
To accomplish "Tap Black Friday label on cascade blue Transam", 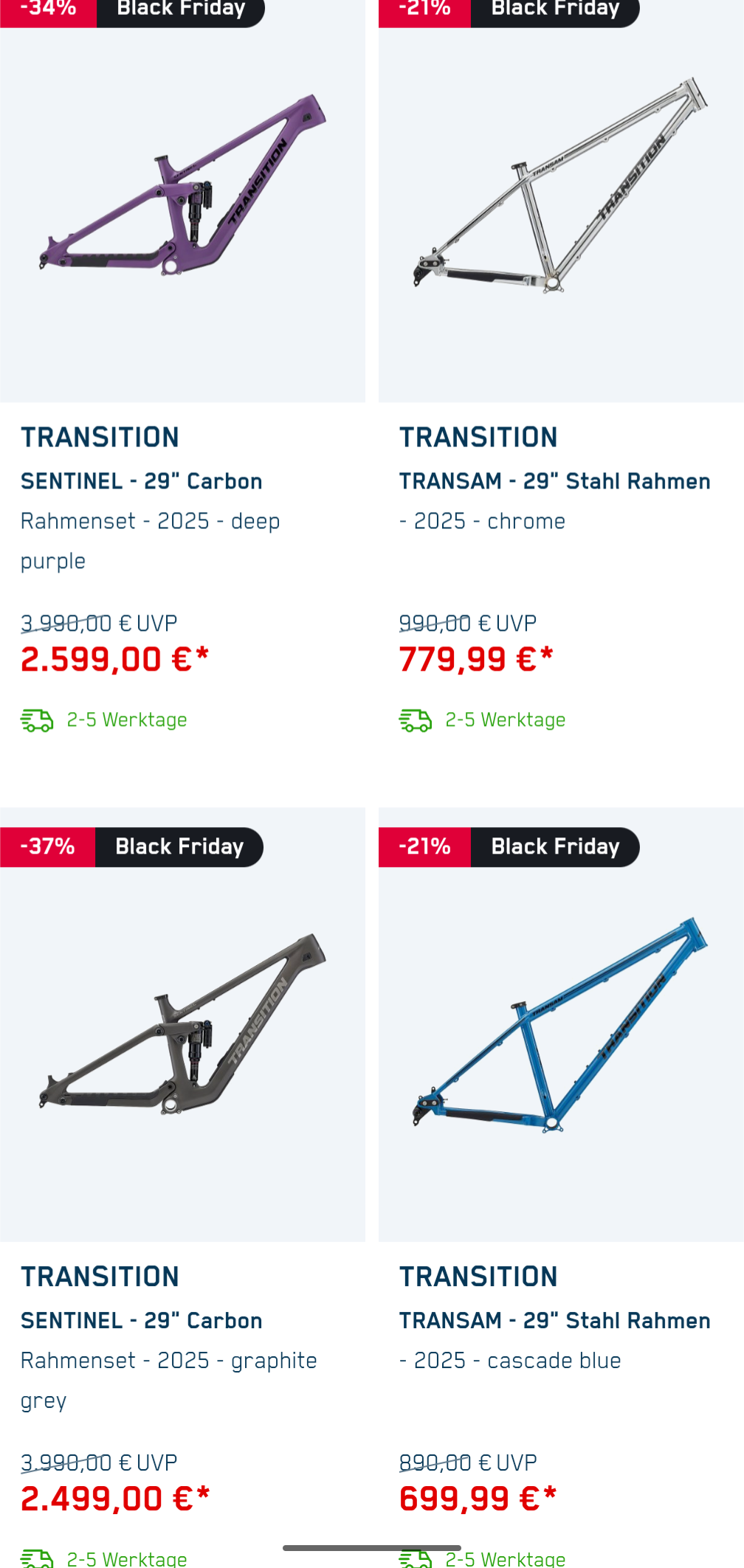I will pyautogui.click(x=555, y=846).
